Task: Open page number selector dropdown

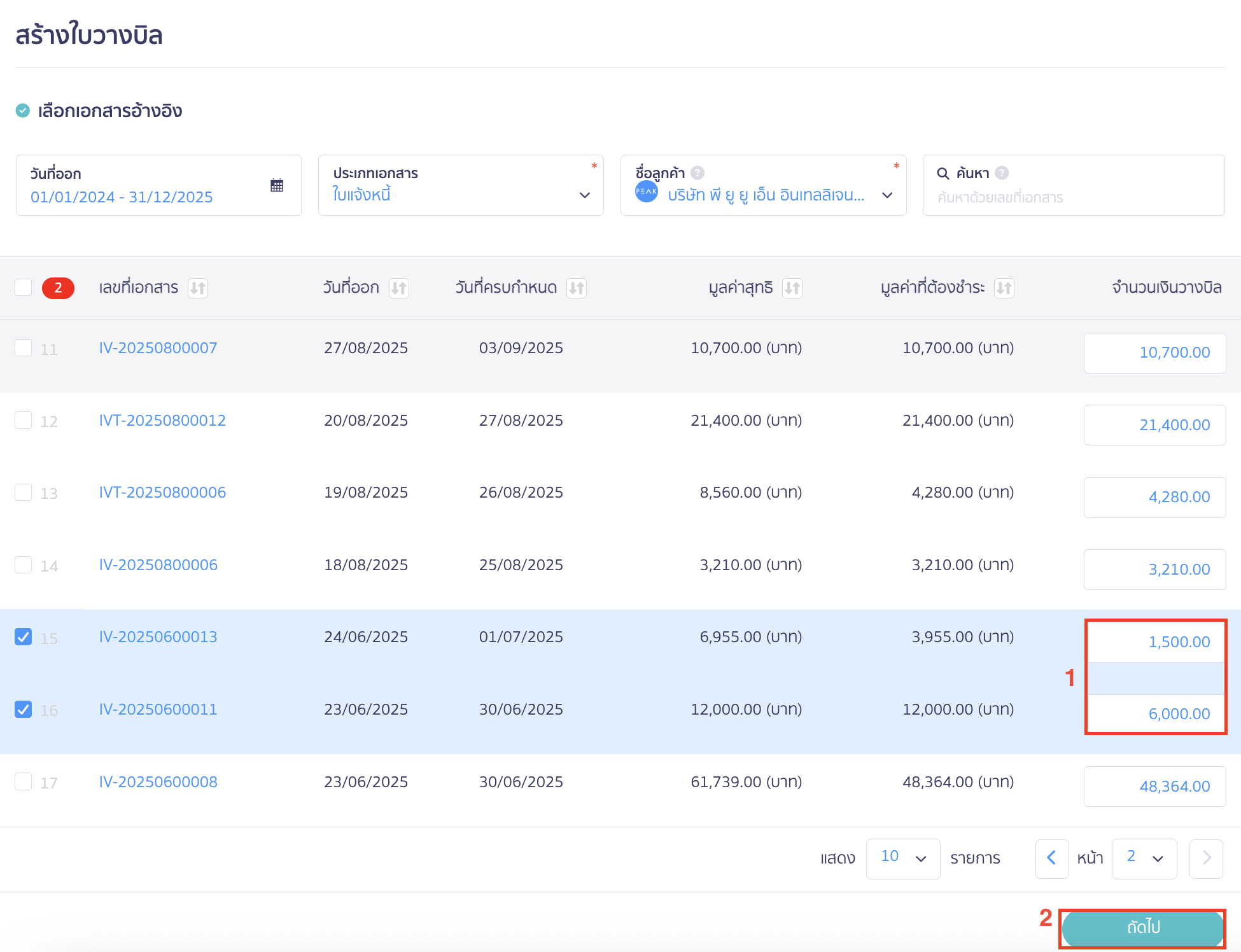Action: pyautogui.click(x=1144, y=858)
